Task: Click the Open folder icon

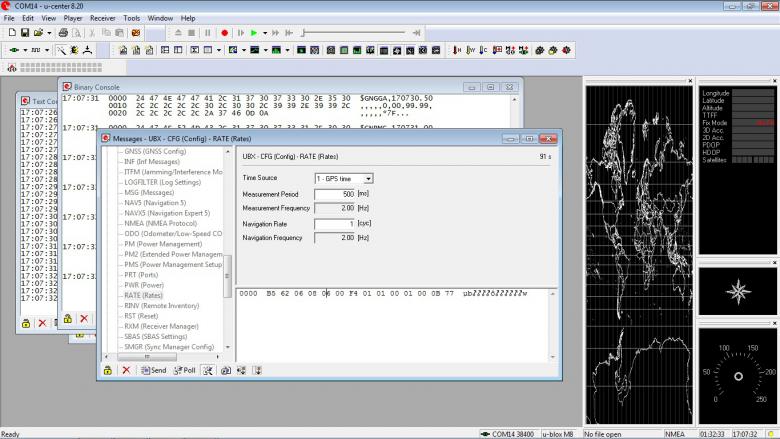Action: (x=38, y=33)
